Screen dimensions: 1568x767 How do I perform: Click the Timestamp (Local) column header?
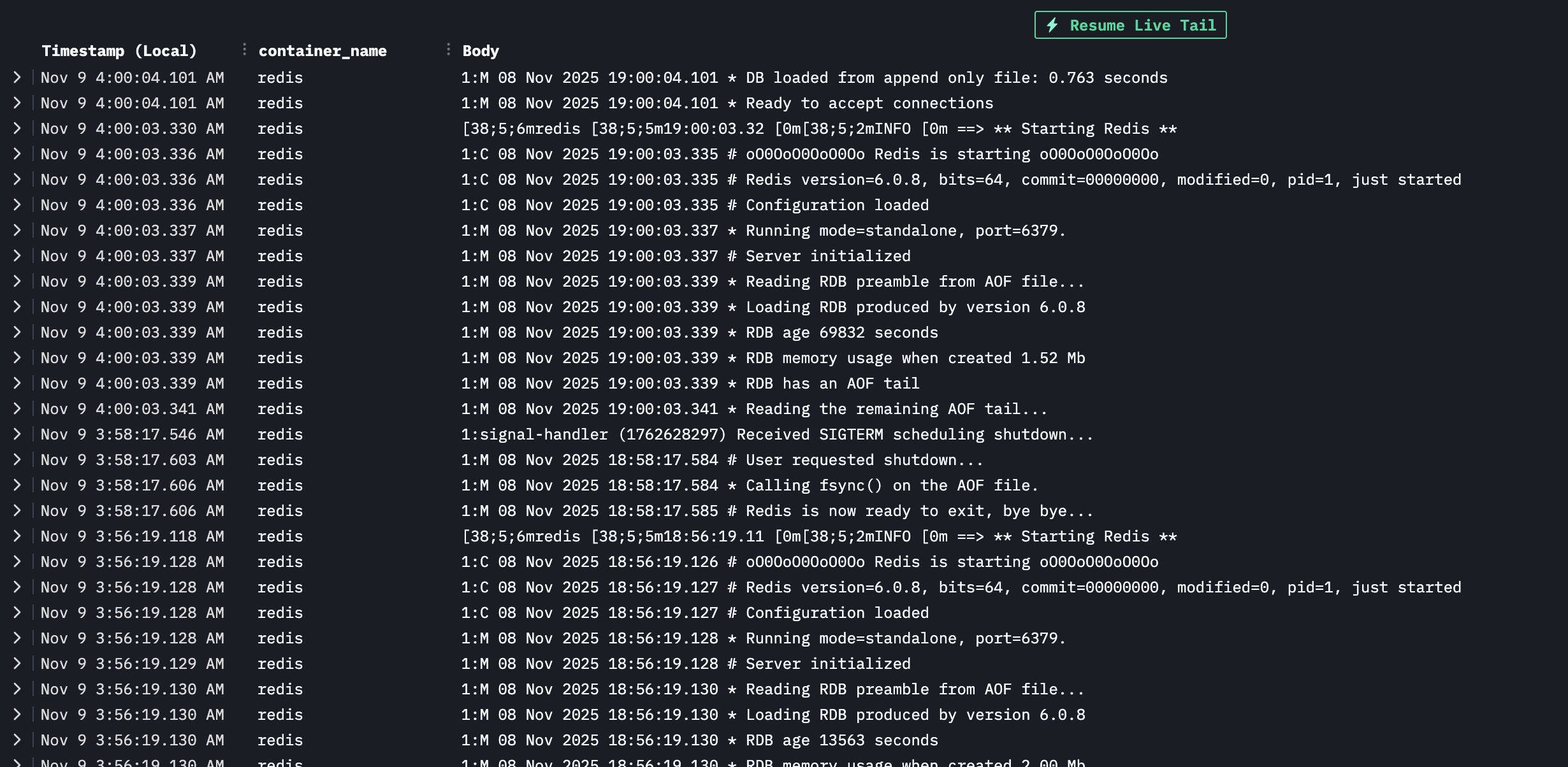pyautogui.click(x=119, y=51)
